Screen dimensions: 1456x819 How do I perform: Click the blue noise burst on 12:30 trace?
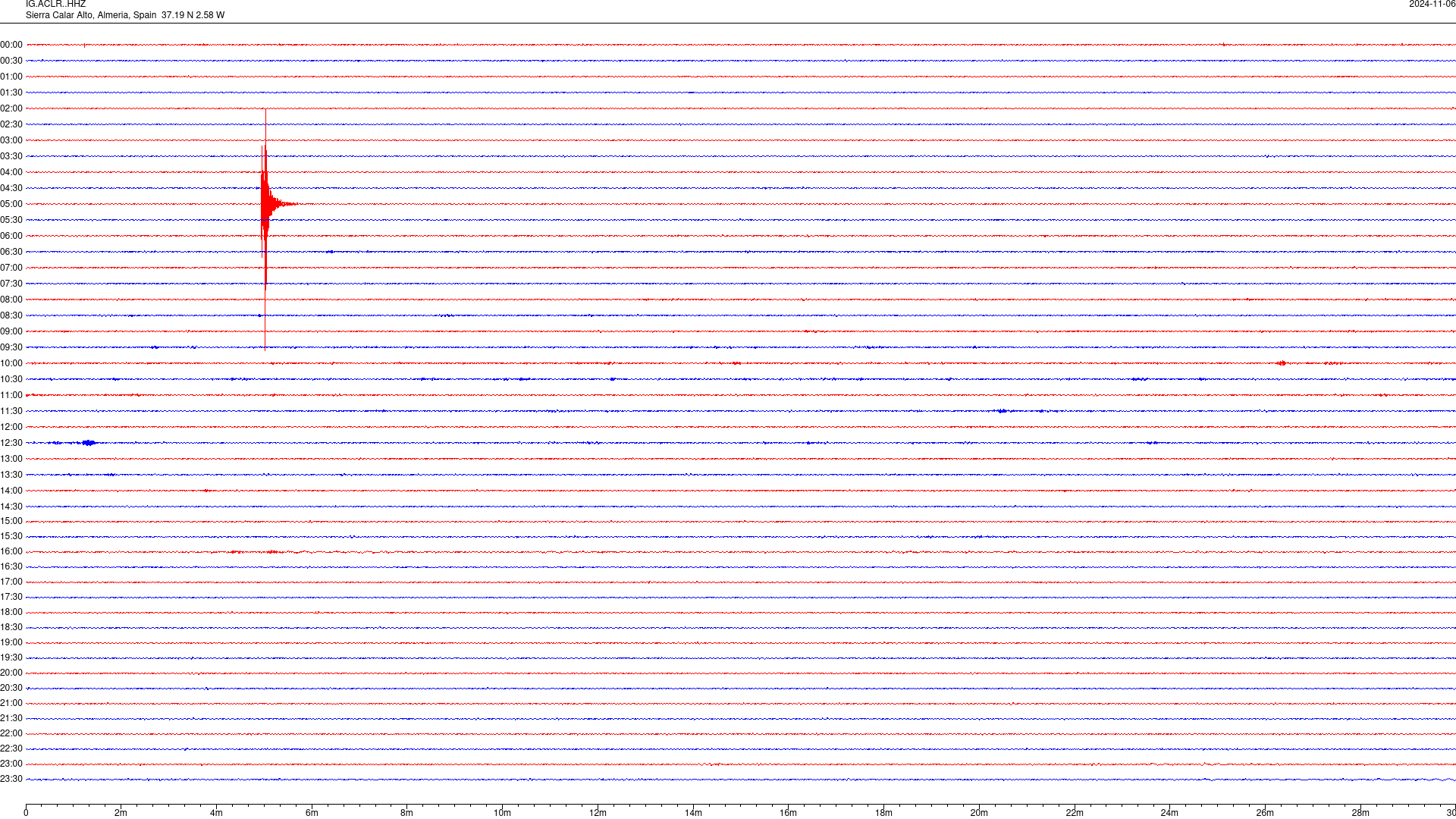pos(89,443)
